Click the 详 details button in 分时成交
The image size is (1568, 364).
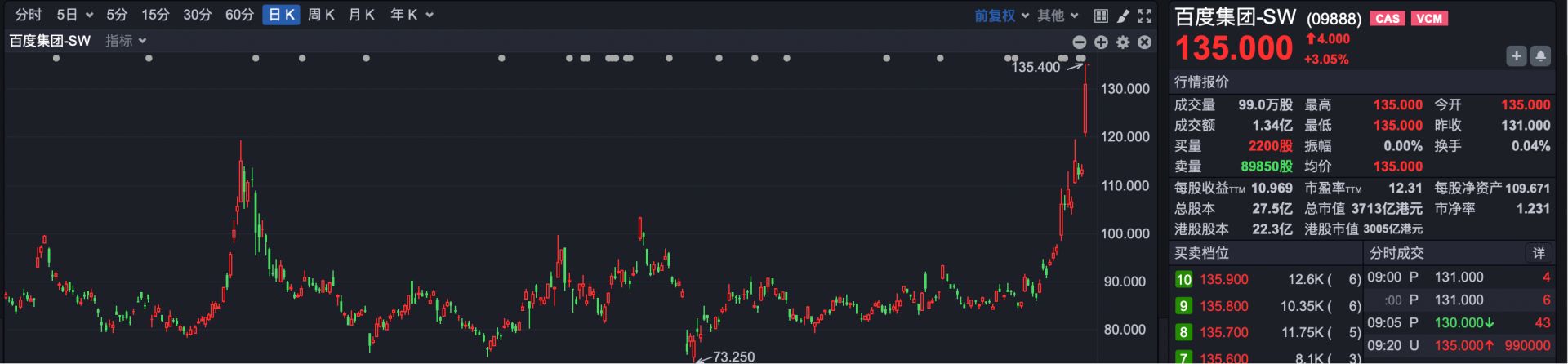tap(1539, 253)
